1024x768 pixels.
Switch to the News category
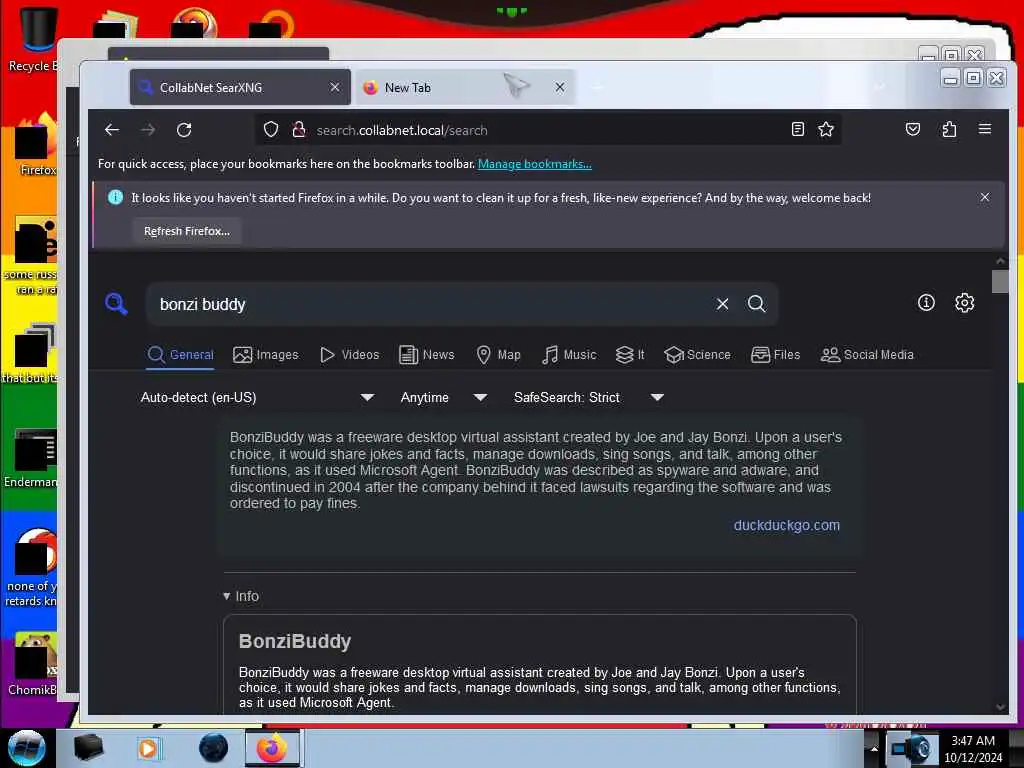[426, 355]
